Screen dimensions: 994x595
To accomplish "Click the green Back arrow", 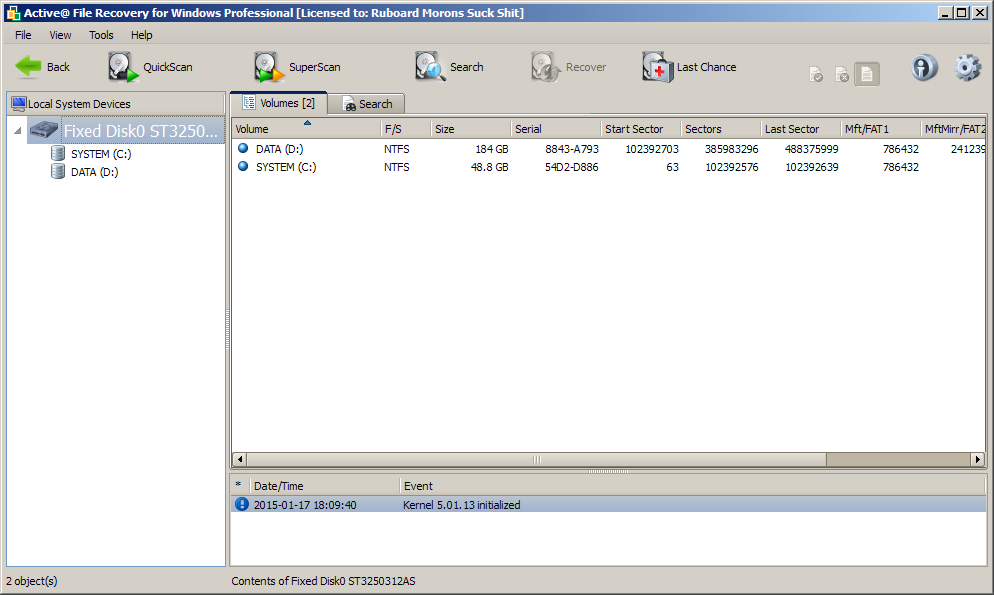I will (29, 67).
